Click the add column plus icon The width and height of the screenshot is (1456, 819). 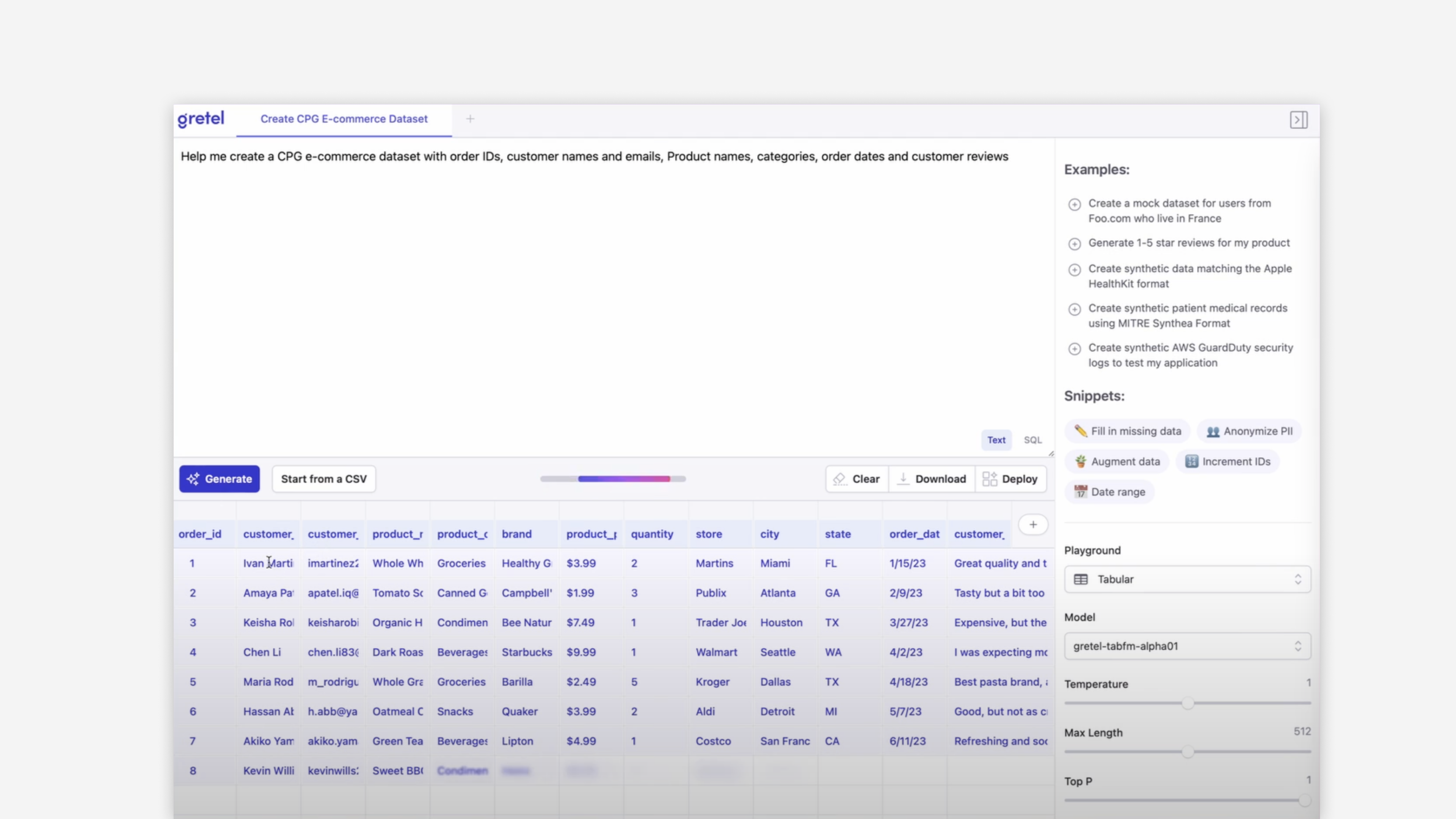click(1032, 524)
